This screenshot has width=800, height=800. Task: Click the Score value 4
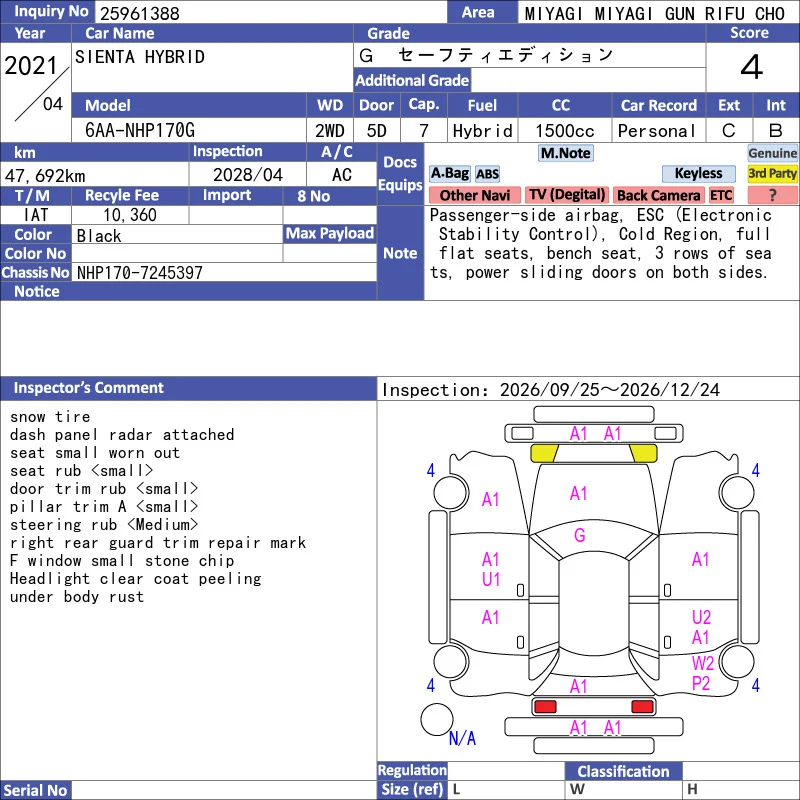(x=752, y=67)
